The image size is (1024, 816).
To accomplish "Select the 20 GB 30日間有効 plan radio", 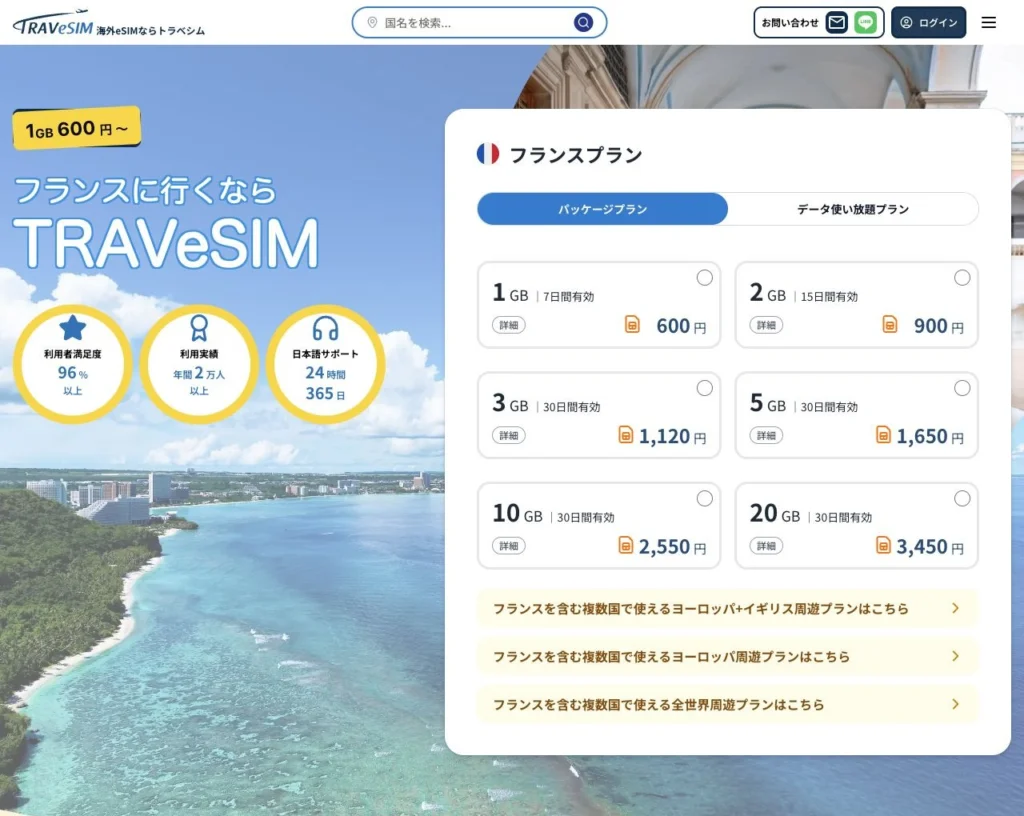I will [x=962, y=498].
